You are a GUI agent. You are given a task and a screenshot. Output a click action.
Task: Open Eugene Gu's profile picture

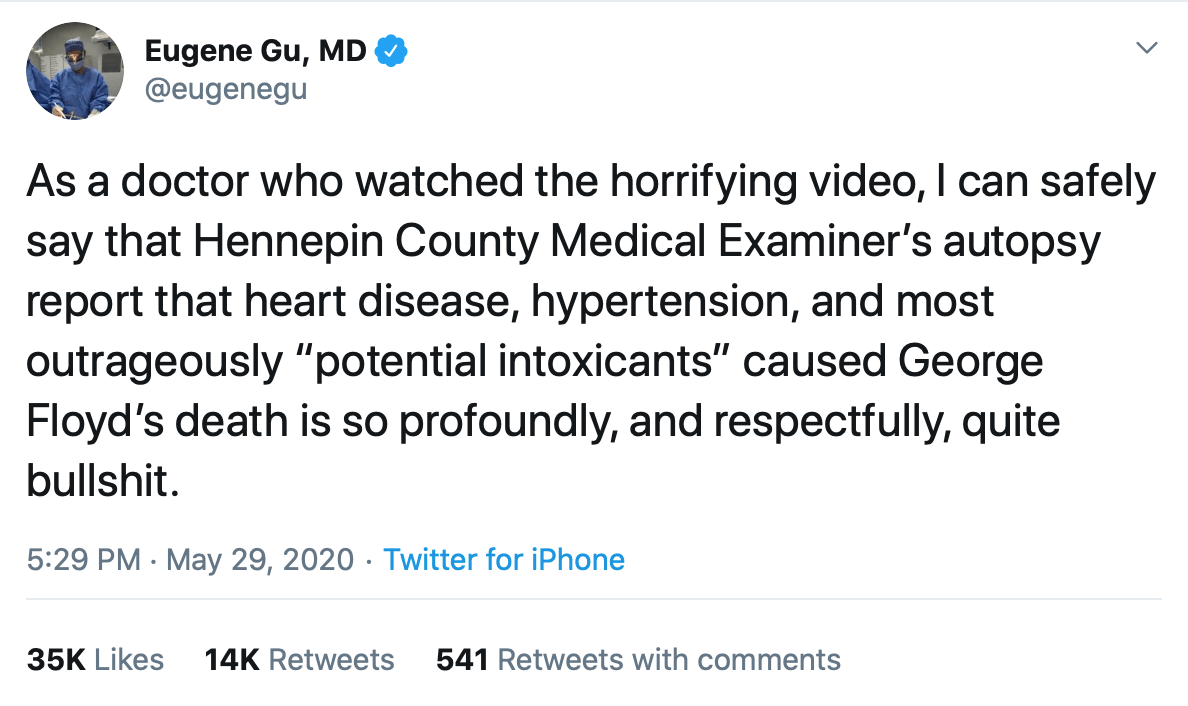tap(75, 71)
